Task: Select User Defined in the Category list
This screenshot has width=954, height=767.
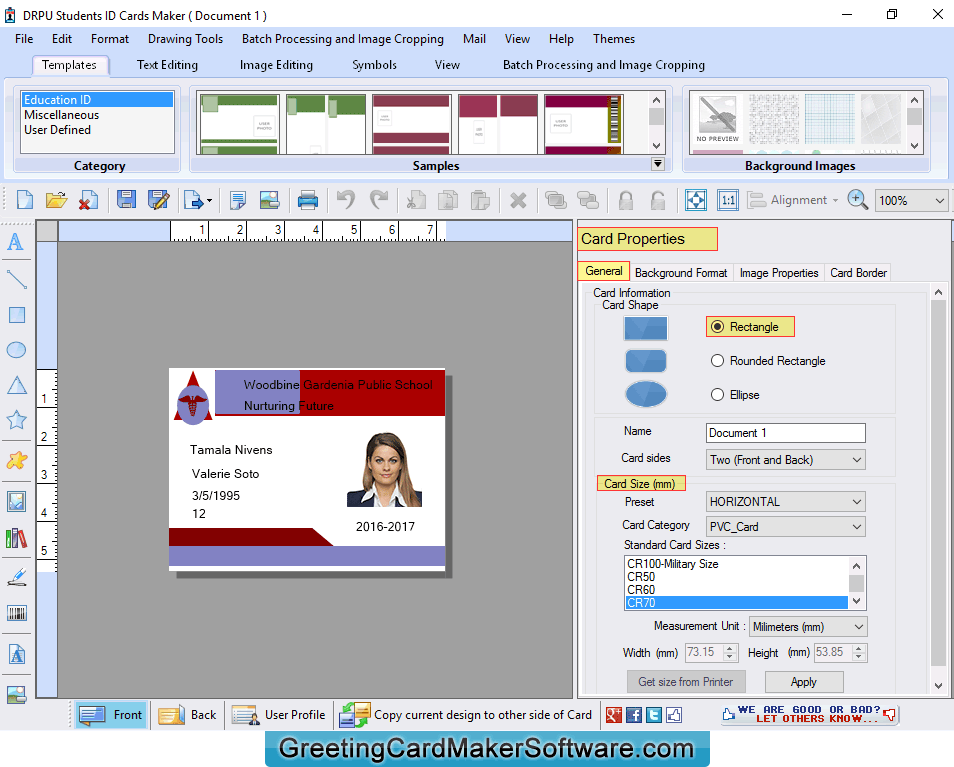Action: [x=57, y=130]
